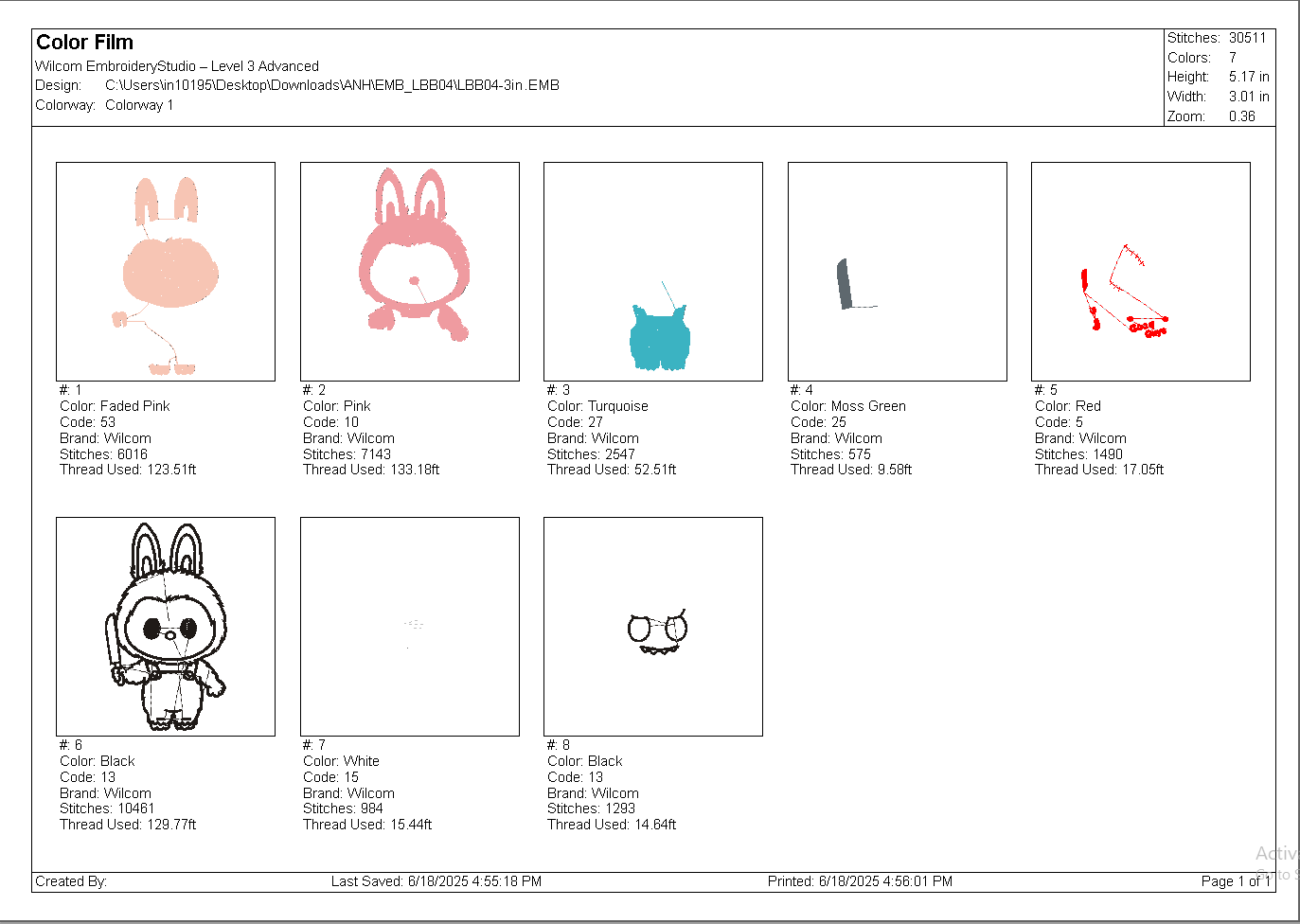Select the Moss Green thumbnail #4
Screen dimensions: 1300x924
[x=898, y=272]
